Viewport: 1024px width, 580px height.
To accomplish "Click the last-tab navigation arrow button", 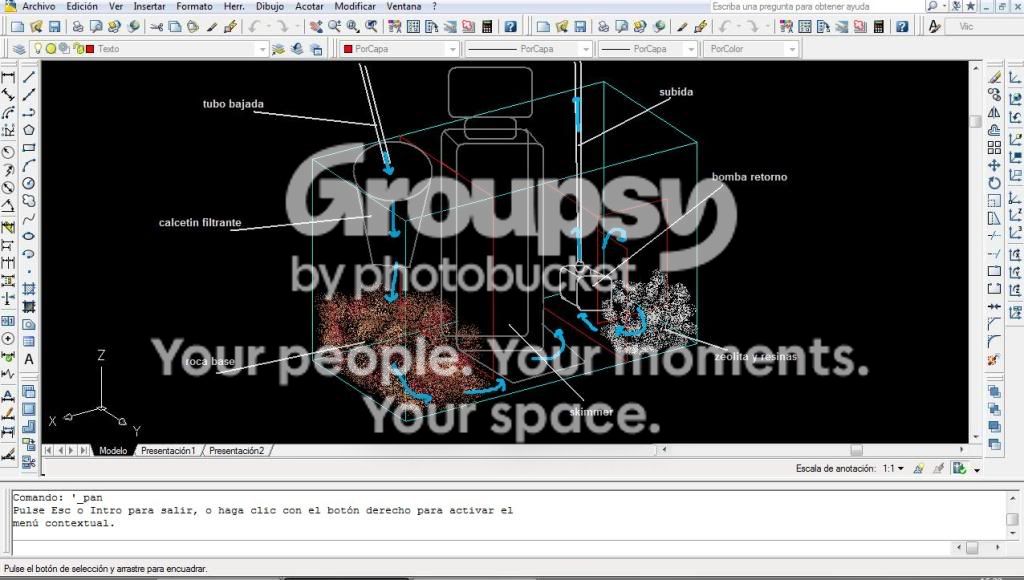I will coord(84,451).
